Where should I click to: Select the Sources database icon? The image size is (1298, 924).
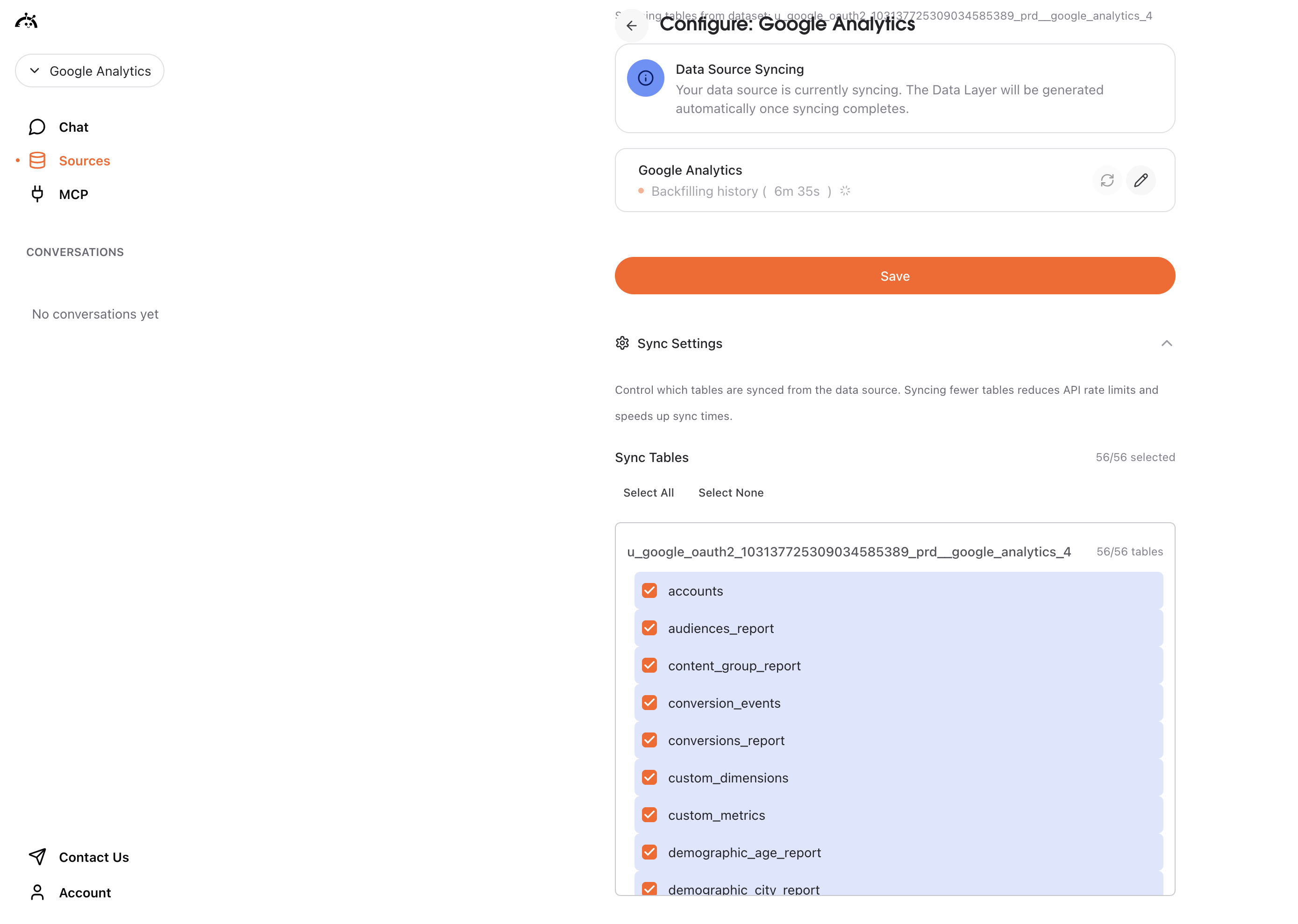coord(37,160)
